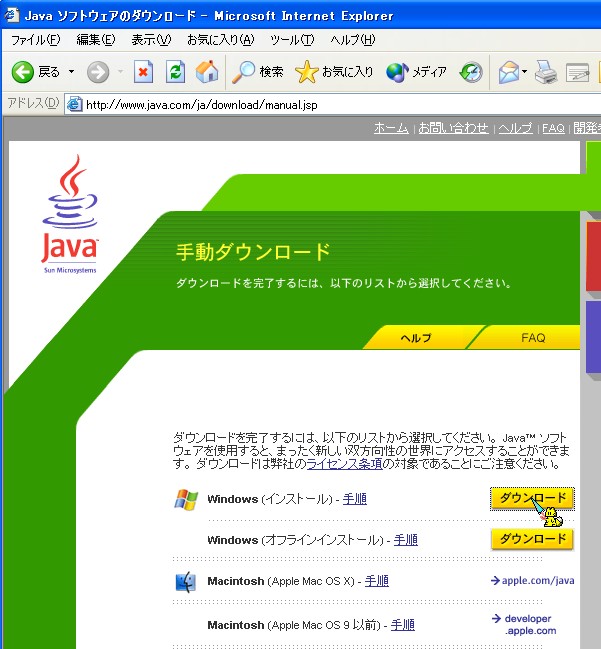Click the Stop button in the toolbar
The height and width of the screenshot is (649, 601).
(x=143, y=72)
